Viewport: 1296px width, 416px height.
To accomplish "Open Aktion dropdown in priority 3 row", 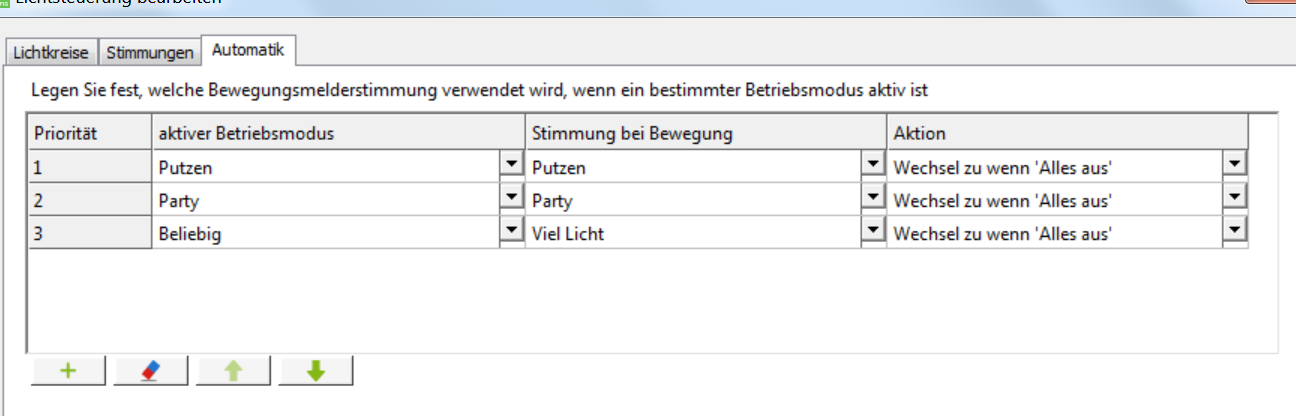I will 1235,231.
